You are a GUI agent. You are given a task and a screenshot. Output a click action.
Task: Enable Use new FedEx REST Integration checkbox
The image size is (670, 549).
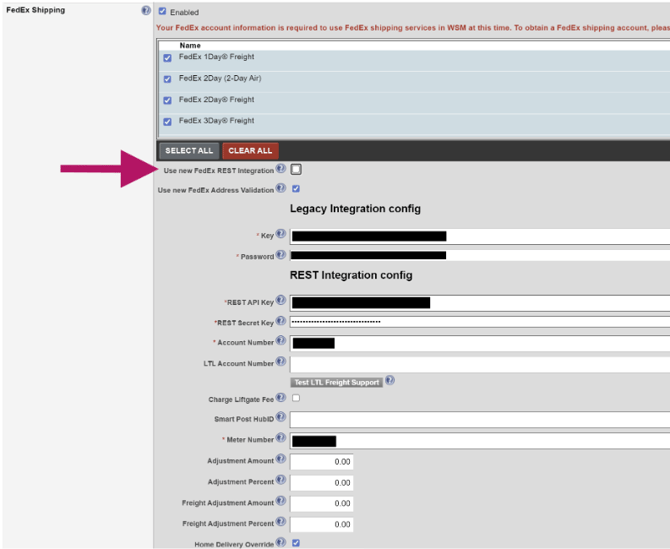[296, 170]
